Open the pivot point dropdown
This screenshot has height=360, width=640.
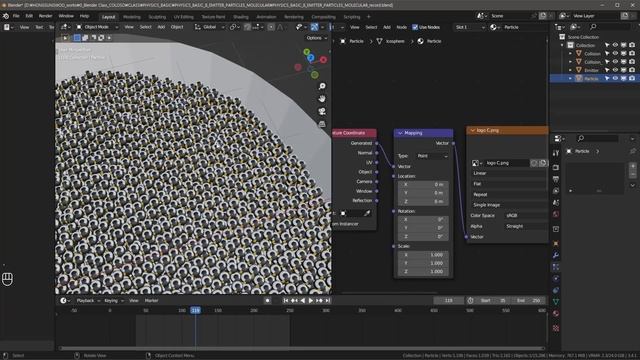click(235, 27)
